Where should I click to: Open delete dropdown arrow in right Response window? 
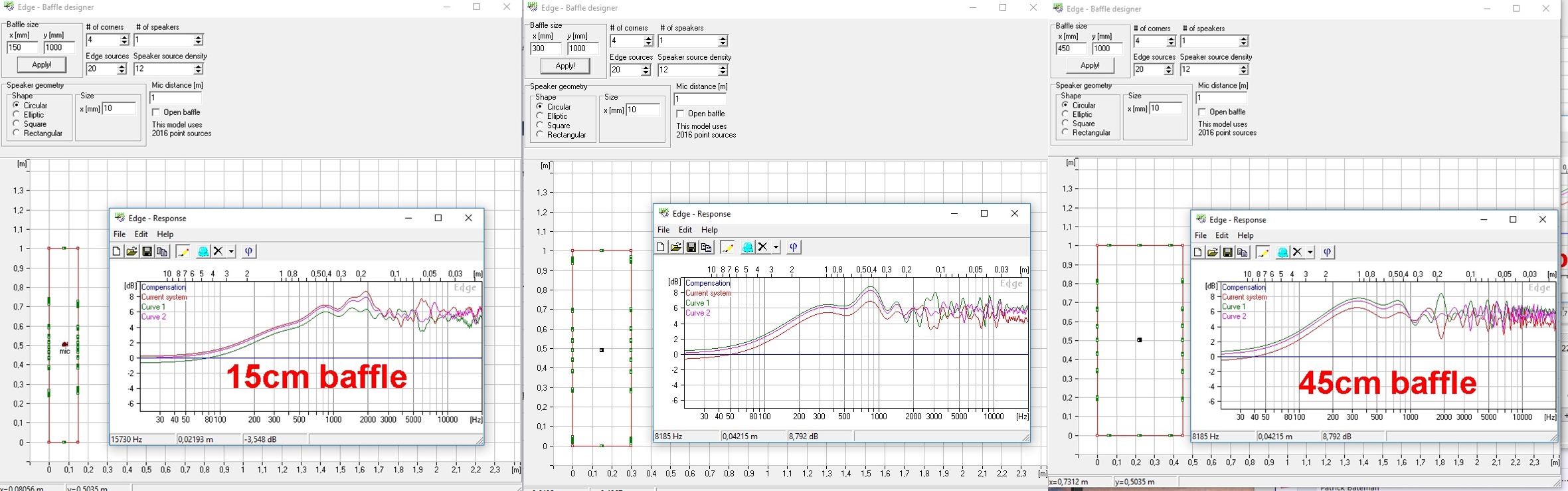(x=1310, y=252)
